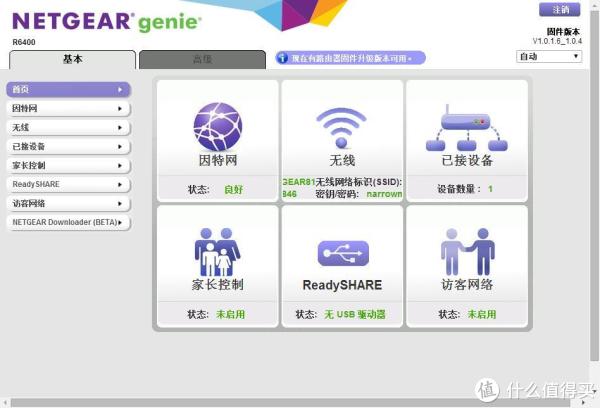Click the NETGEAR genie logo
This screenshot has width=600, height=408.
[106, 22]
